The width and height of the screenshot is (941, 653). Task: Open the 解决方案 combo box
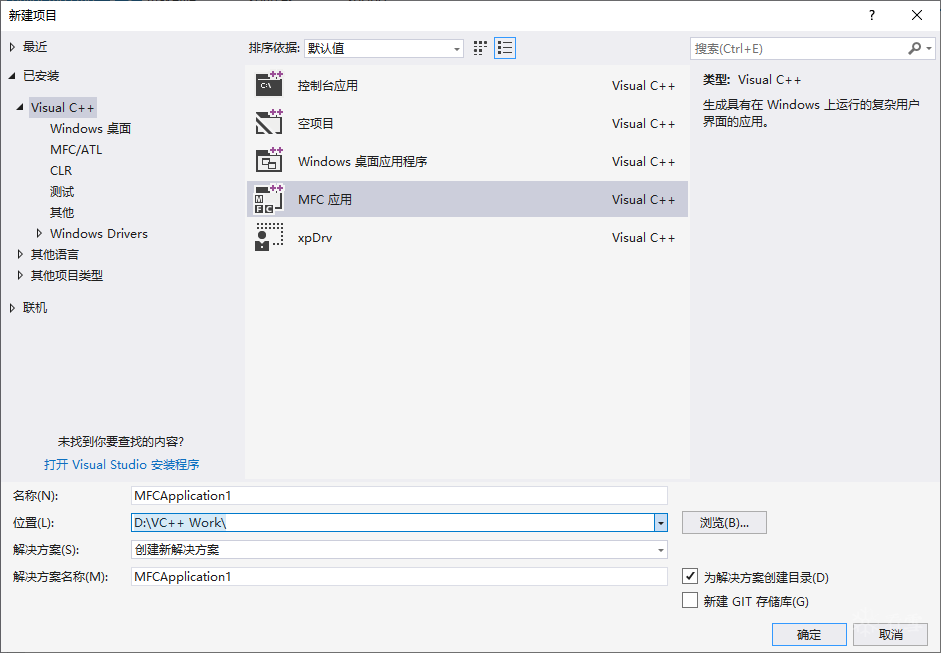coord(399,549)
